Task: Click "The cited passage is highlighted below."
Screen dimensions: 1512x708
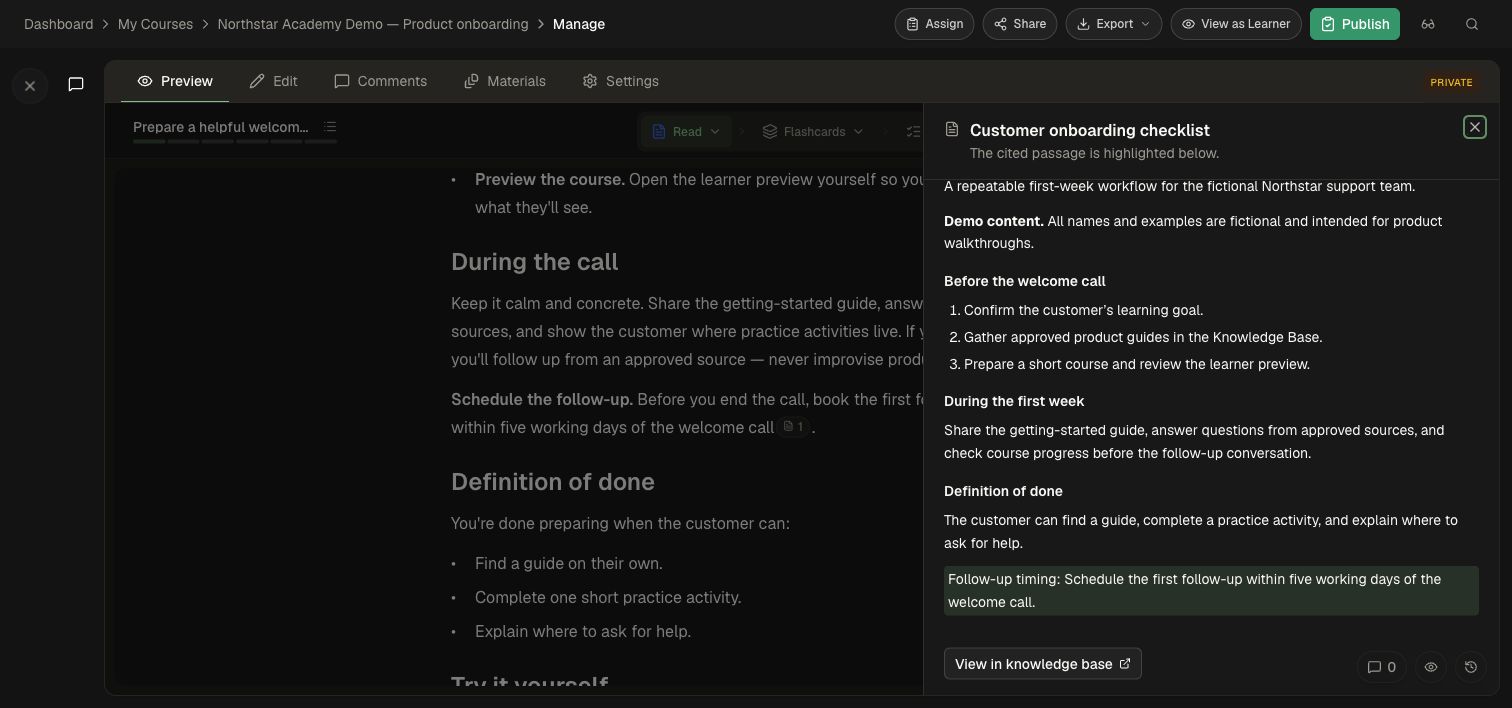Action: [x=1094, y=153]
